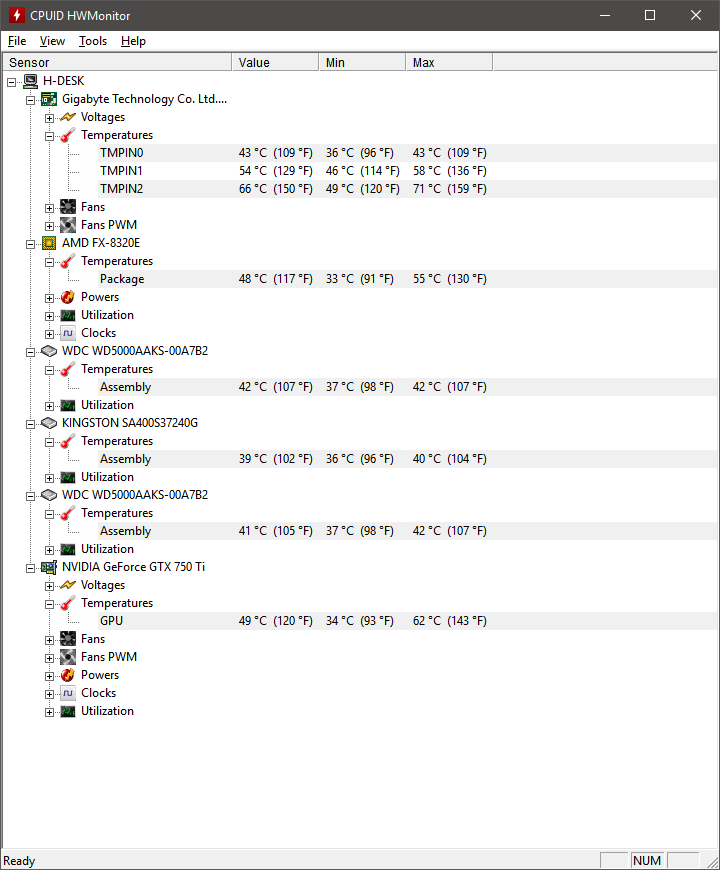The width and height of the screenshot is (720, 870).
Task: Click the KINGSTON SA400S37240G drive icon
Action: tap(49, 423)
